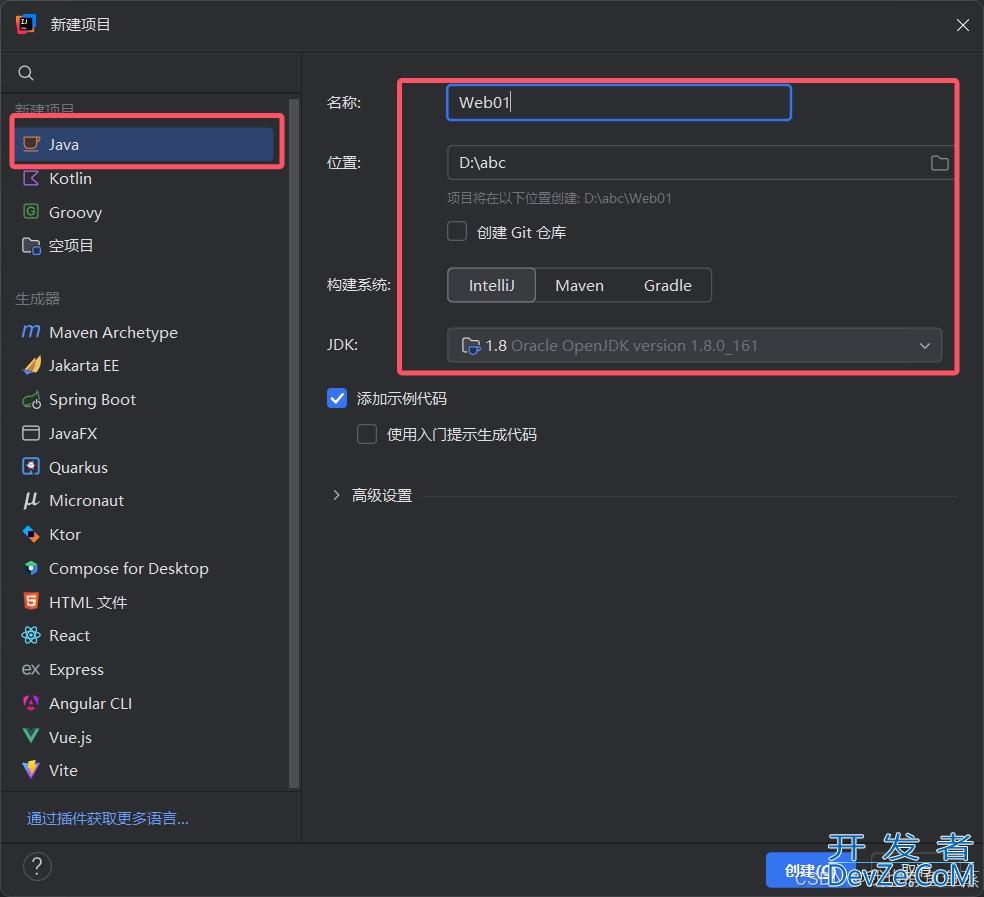Choose the Groovy project icon
984x897 pixels.
(31, 212)
